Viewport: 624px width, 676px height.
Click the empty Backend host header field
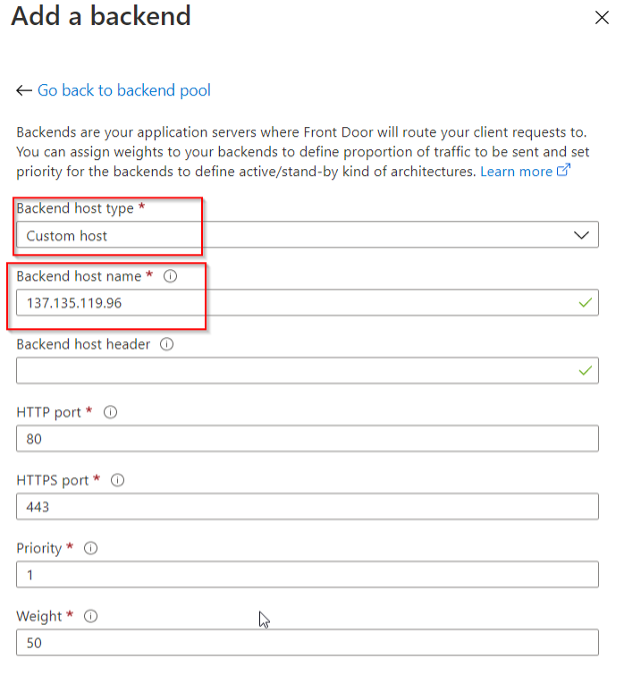[307, 370]
